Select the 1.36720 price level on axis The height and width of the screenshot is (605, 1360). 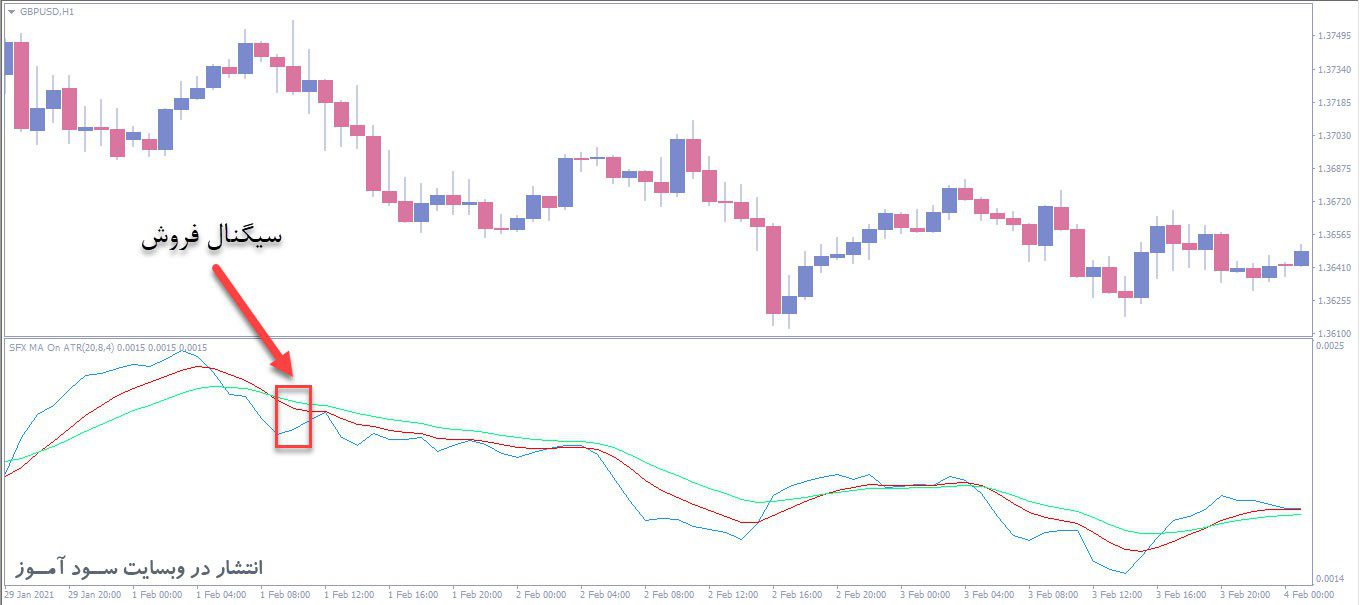(1334, 202)
